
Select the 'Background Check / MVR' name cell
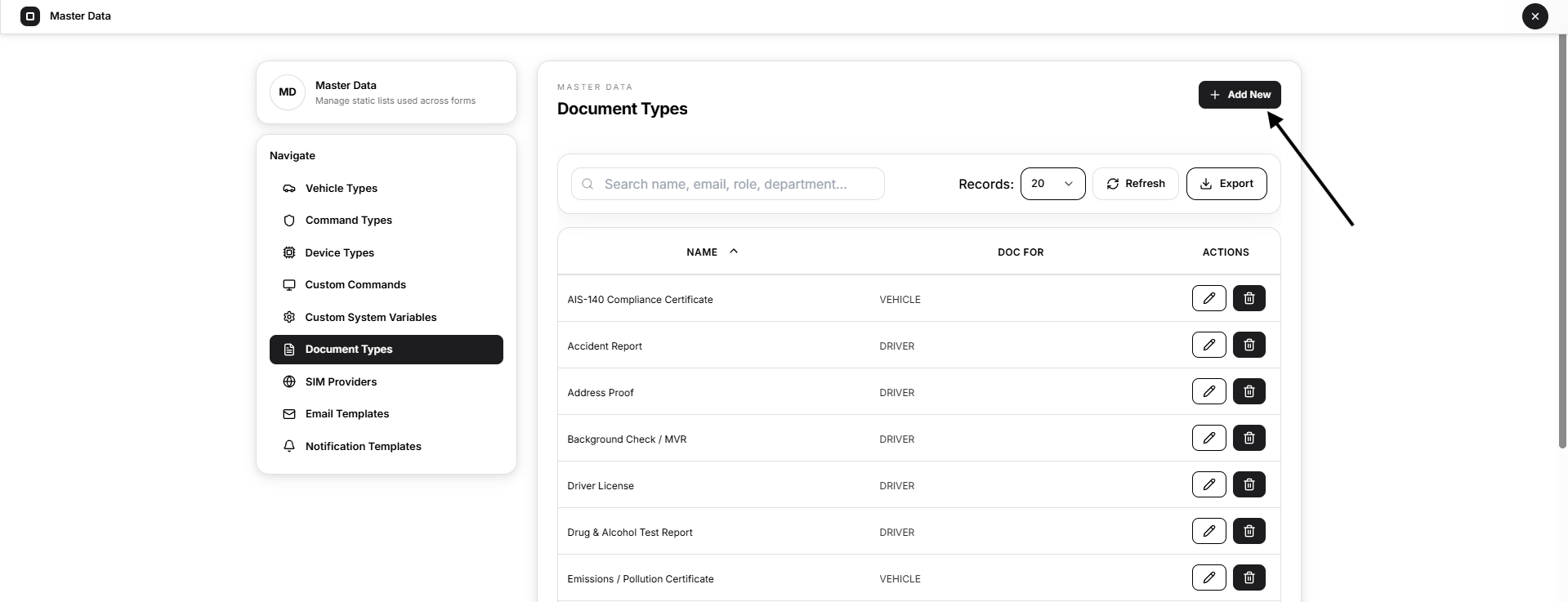point(627,439)
